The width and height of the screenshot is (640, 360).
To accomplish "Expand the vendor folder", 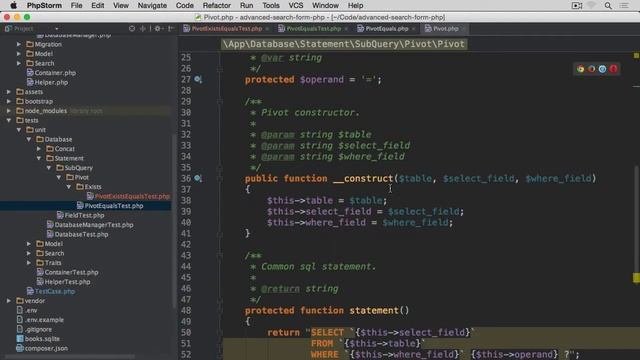I will 9,301.
